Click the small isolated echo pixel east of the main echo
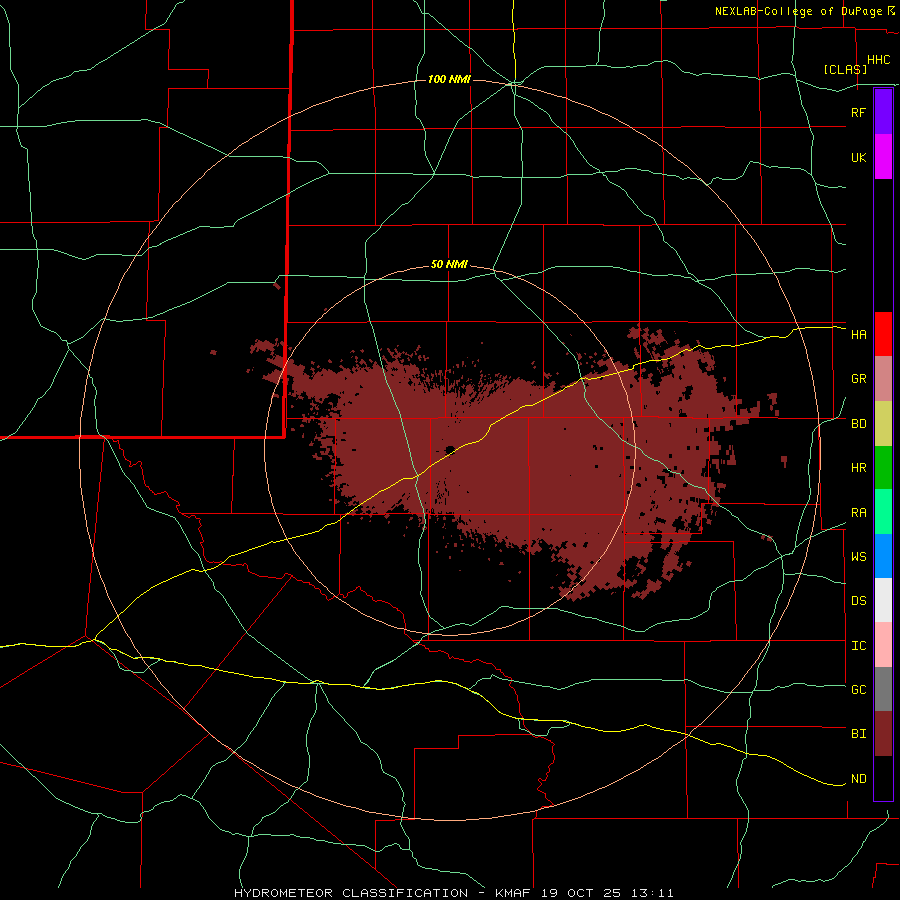The width and height of the screenshot is (900, 900). click(x=784, y=461)
